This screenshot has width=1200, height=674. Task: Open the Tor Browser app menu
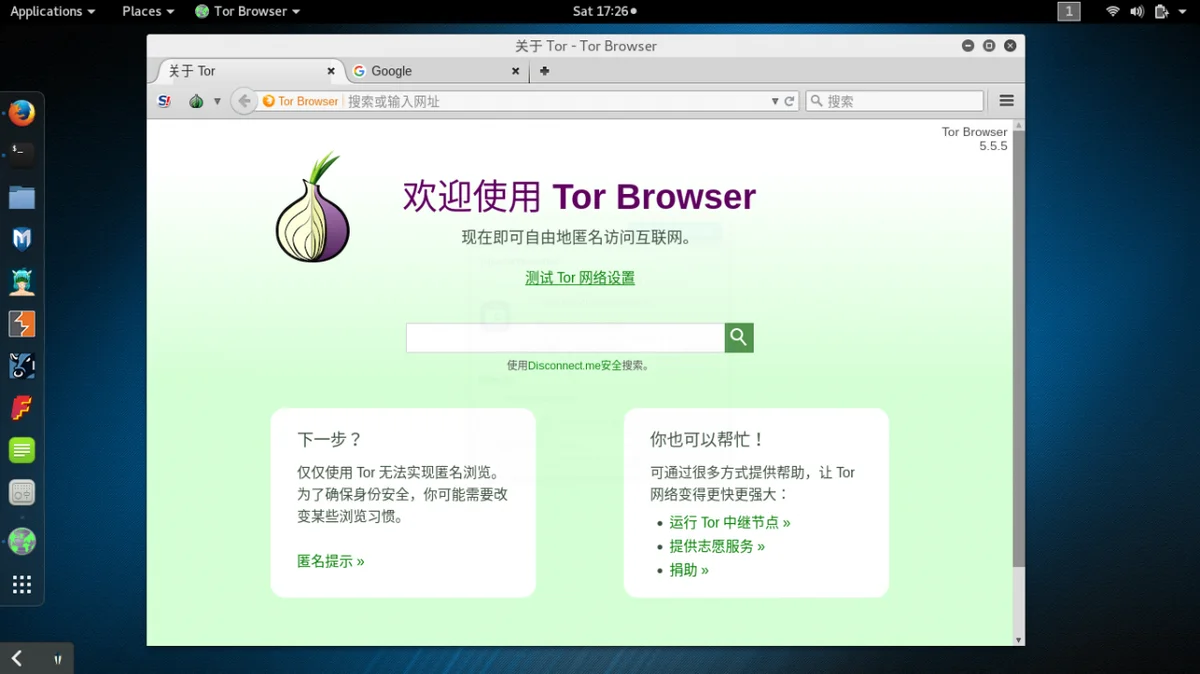click(247, 11)
